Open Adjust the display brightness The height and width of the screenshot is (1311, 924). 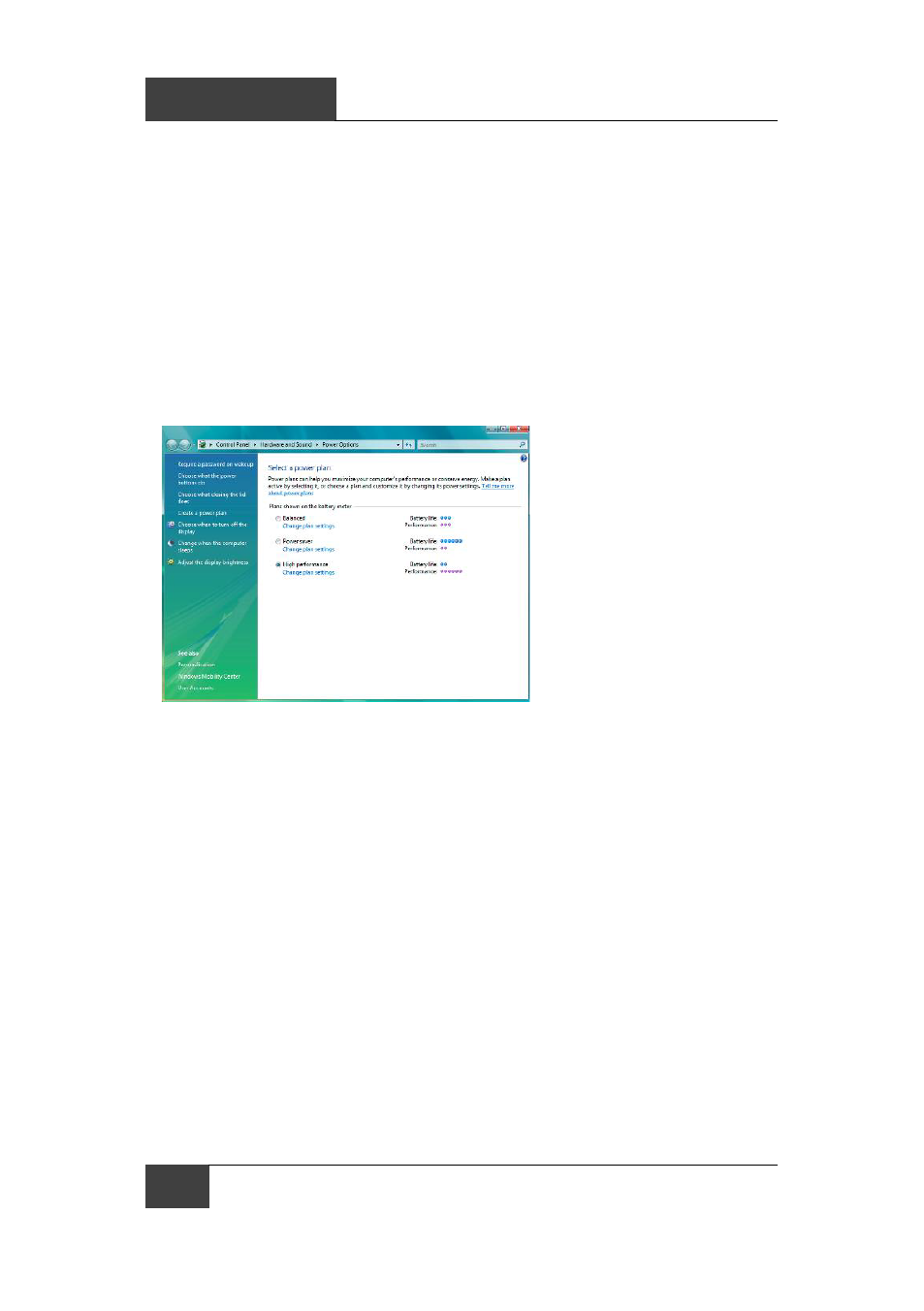click(x=212, y=562)
